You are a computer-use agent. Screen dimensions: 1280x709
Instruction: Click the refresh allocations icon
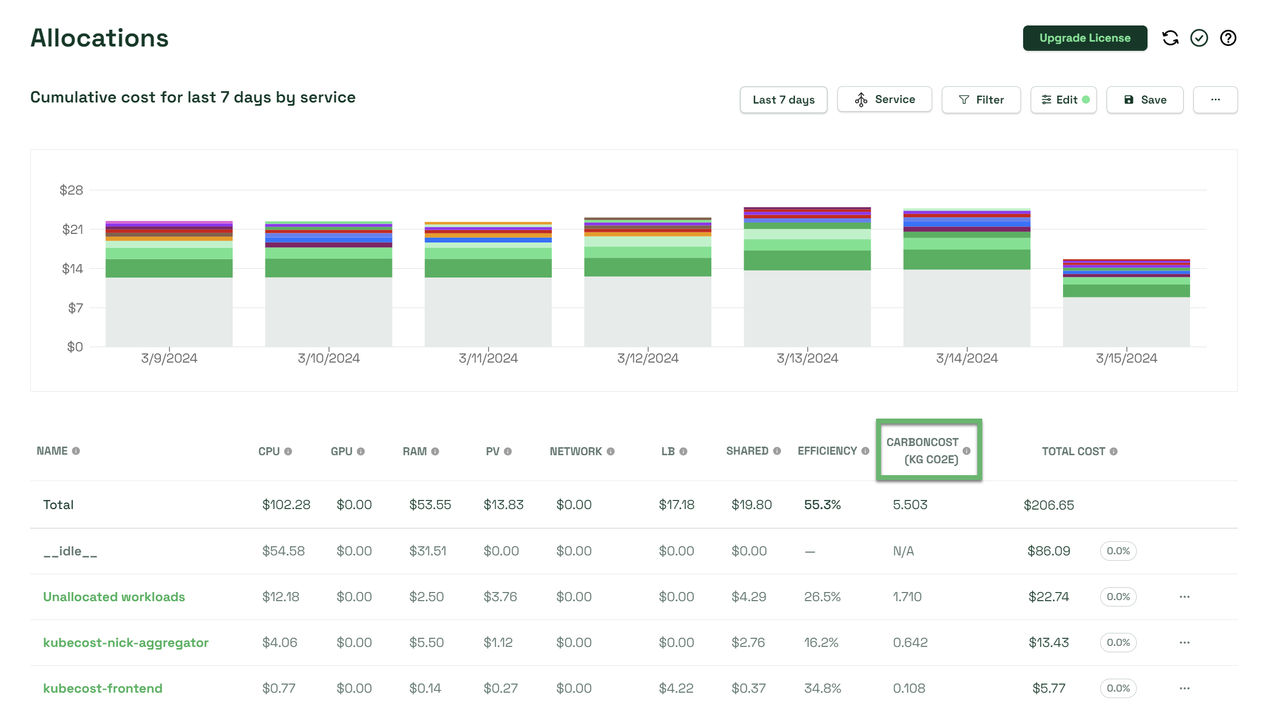1170,37
